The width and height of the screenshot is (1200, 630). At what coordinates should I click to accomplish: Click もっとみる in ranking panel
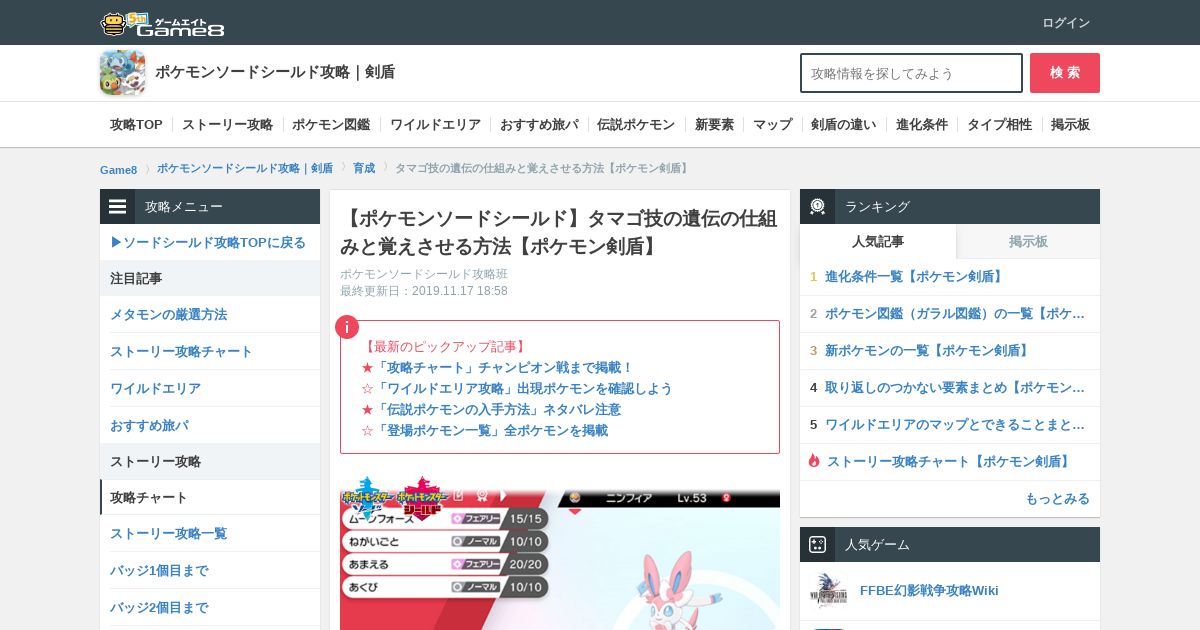coord(1057,499)
